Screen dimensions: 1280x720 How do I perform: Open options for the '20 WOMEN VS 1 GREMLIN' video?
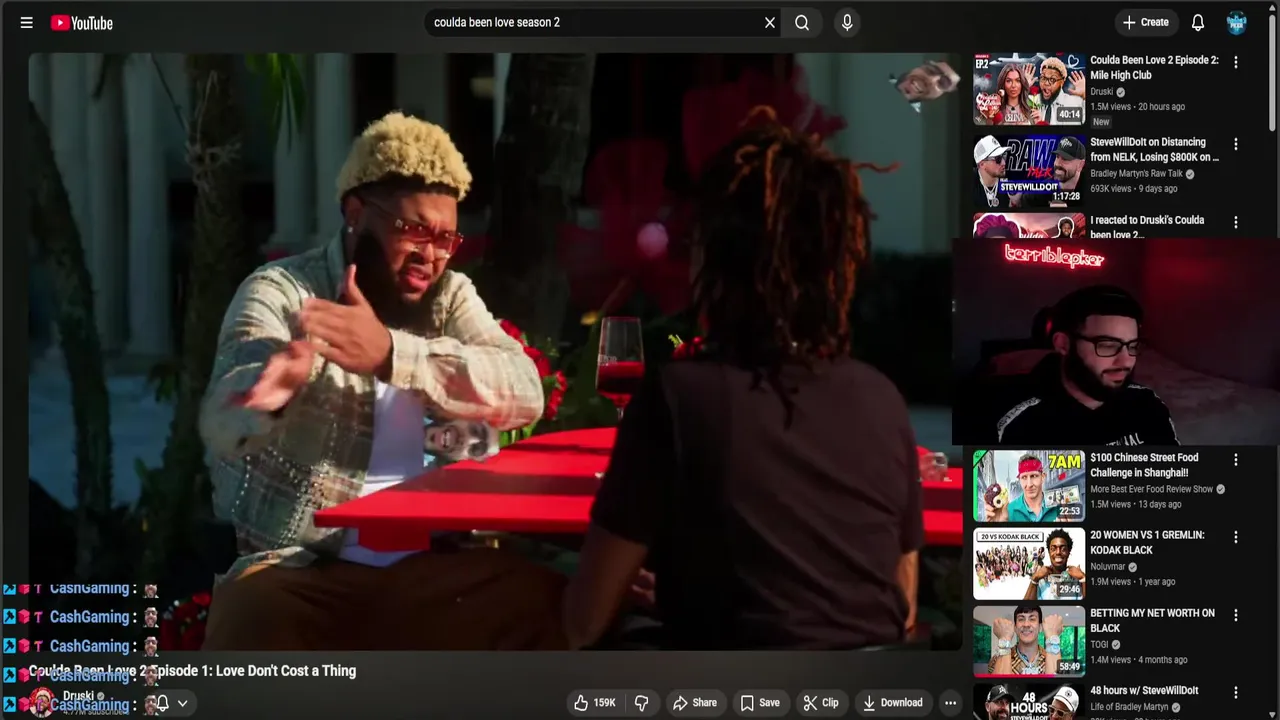point(1236,537)
